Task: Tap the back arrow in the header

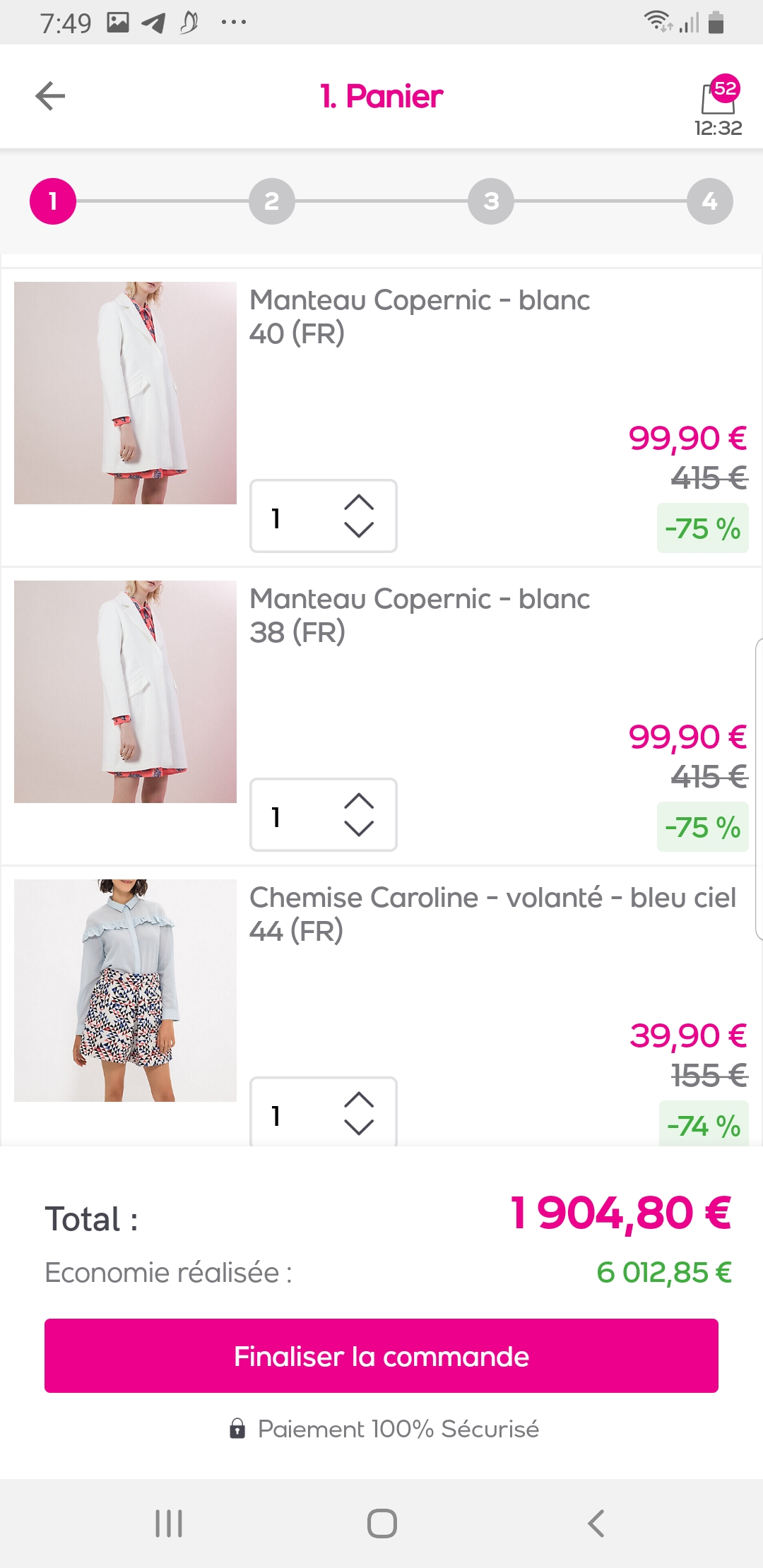Action: coord(50,96)
